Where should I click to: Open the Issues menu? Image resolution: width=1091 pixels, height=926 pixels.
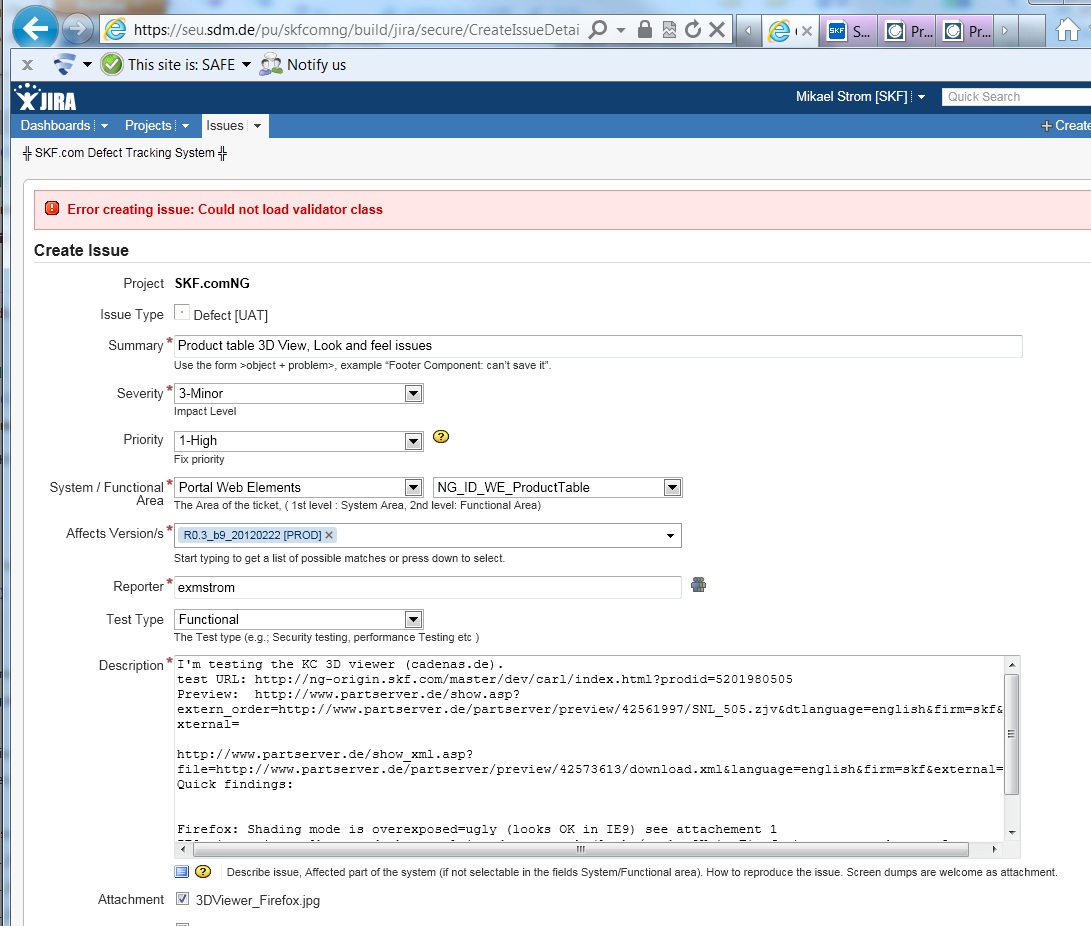click(225, 126)
